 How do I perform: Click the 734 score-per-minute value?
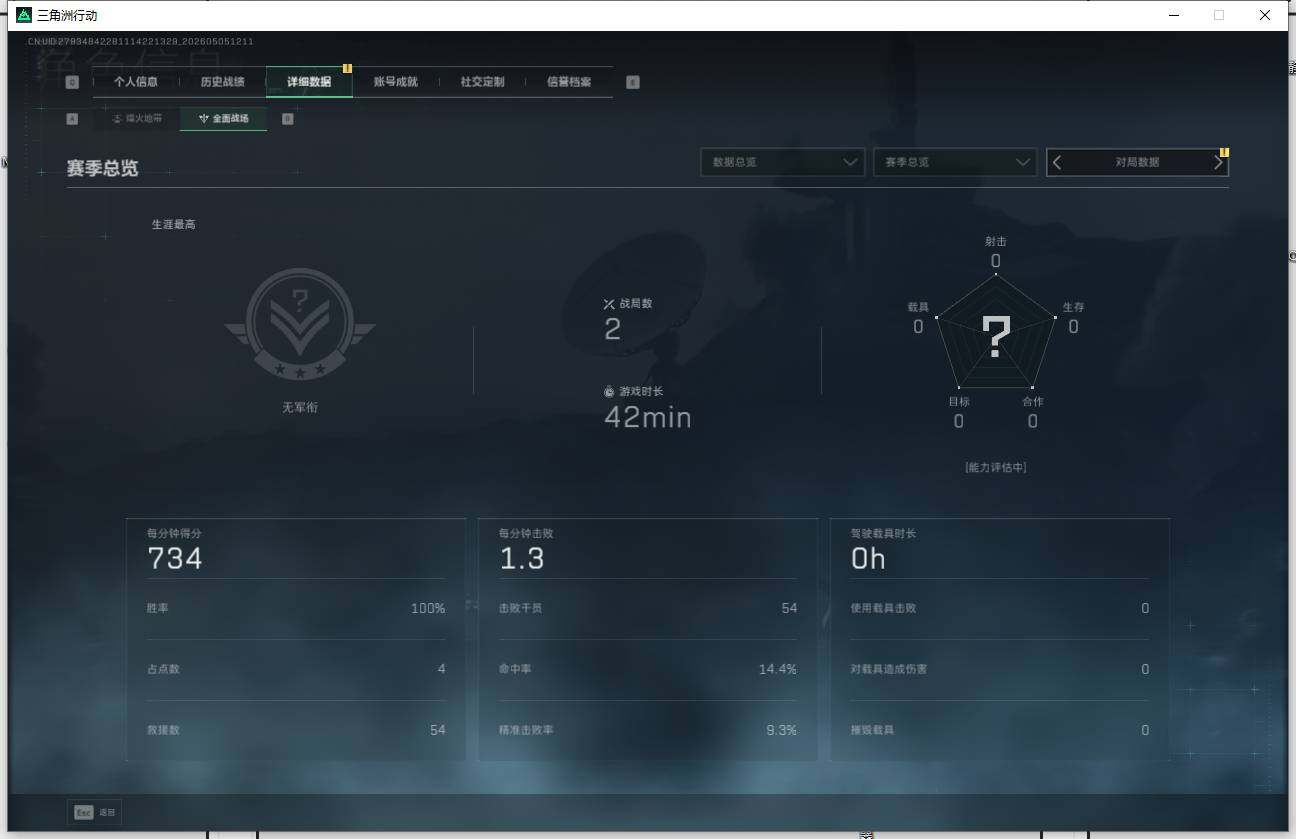click(175, 559)
